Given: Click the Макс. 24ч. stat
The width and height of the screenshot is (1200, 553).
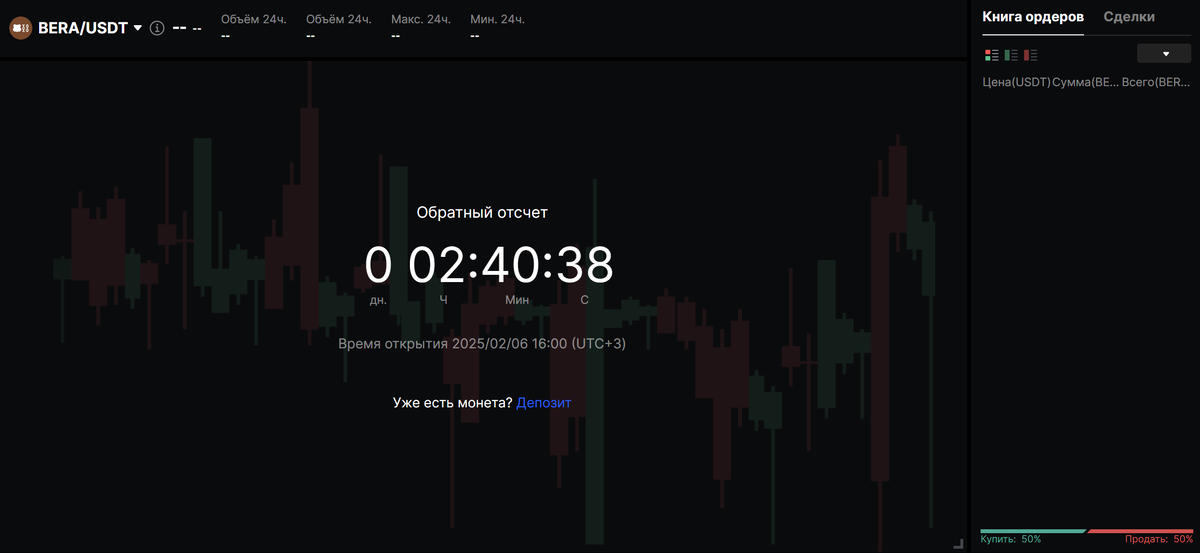Looking at the screenshot, I should tap(421, 27).
